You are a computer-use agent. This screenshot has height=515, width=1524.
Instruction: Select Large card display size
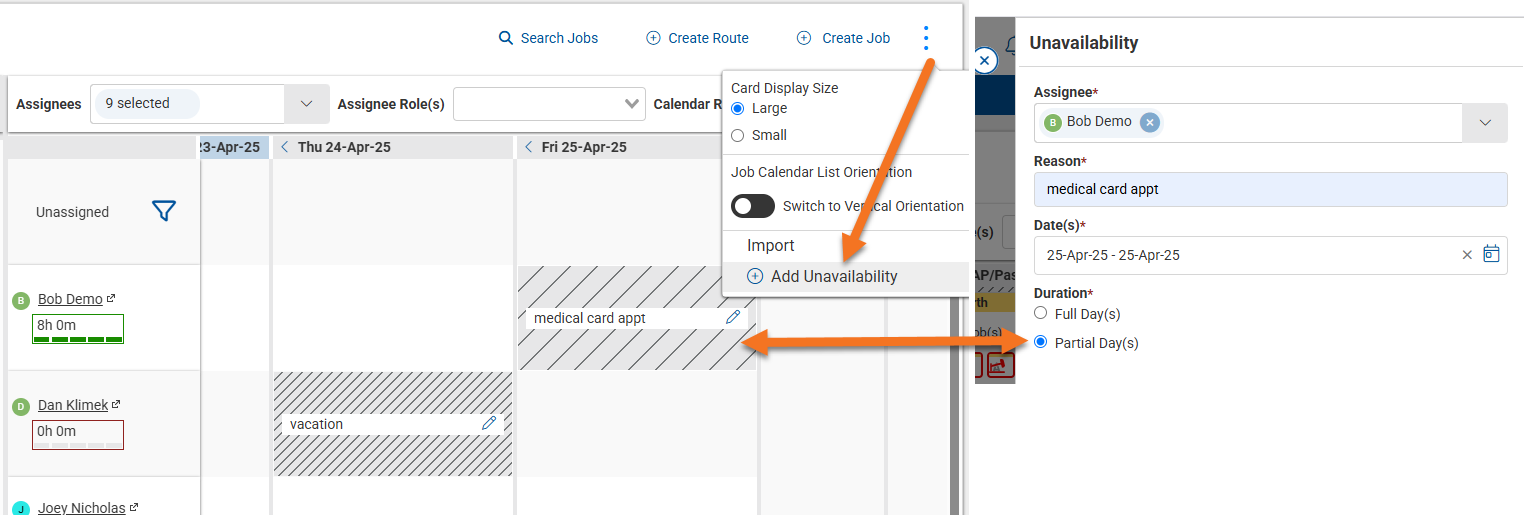coord(738,108)
